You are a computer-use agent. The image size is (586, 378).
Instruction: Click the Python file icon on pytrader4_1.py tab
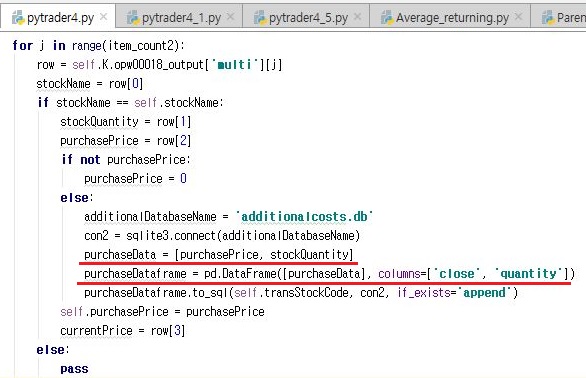[x=133, y=18]
